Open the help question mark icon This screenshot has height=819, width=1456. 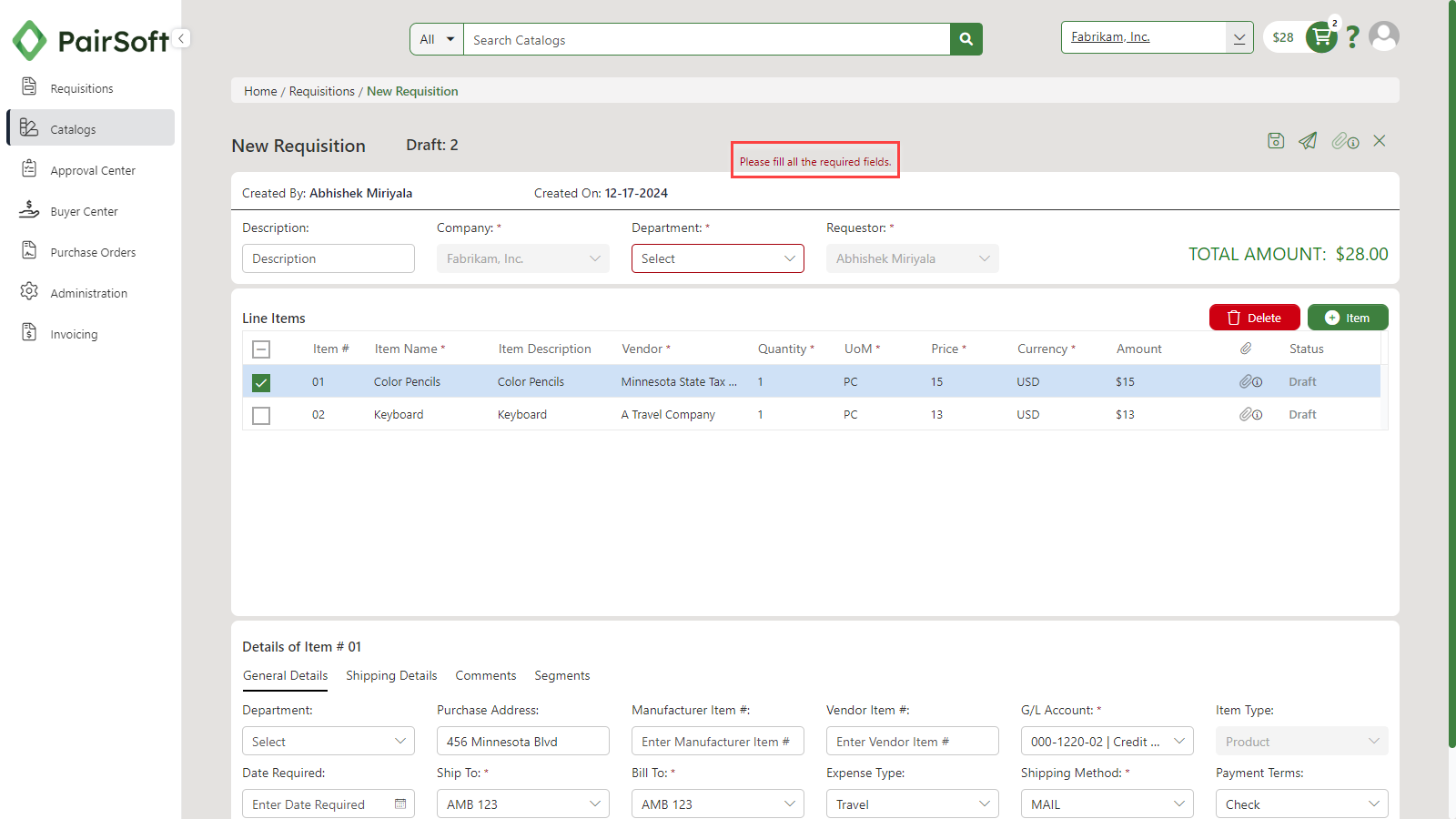click(1352, 37)
